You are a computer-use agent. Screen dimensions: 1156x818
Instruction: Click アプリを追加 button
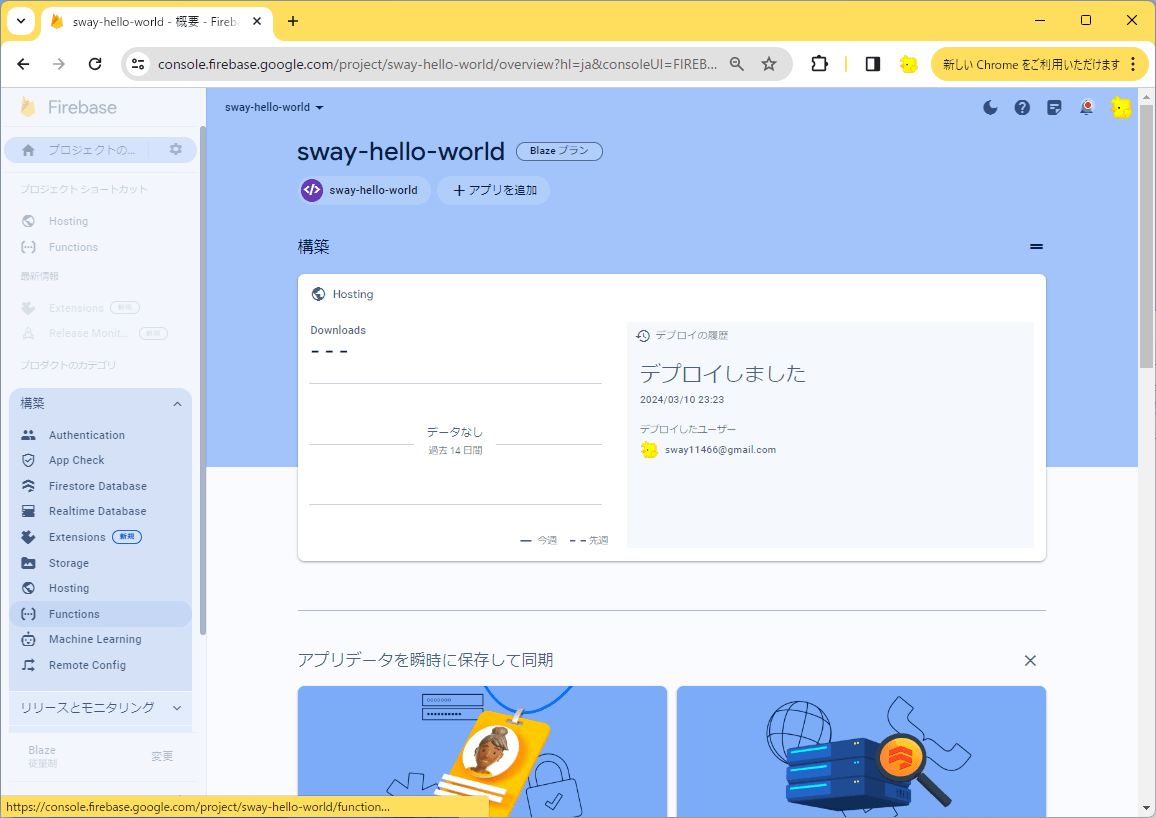(493, 190)
